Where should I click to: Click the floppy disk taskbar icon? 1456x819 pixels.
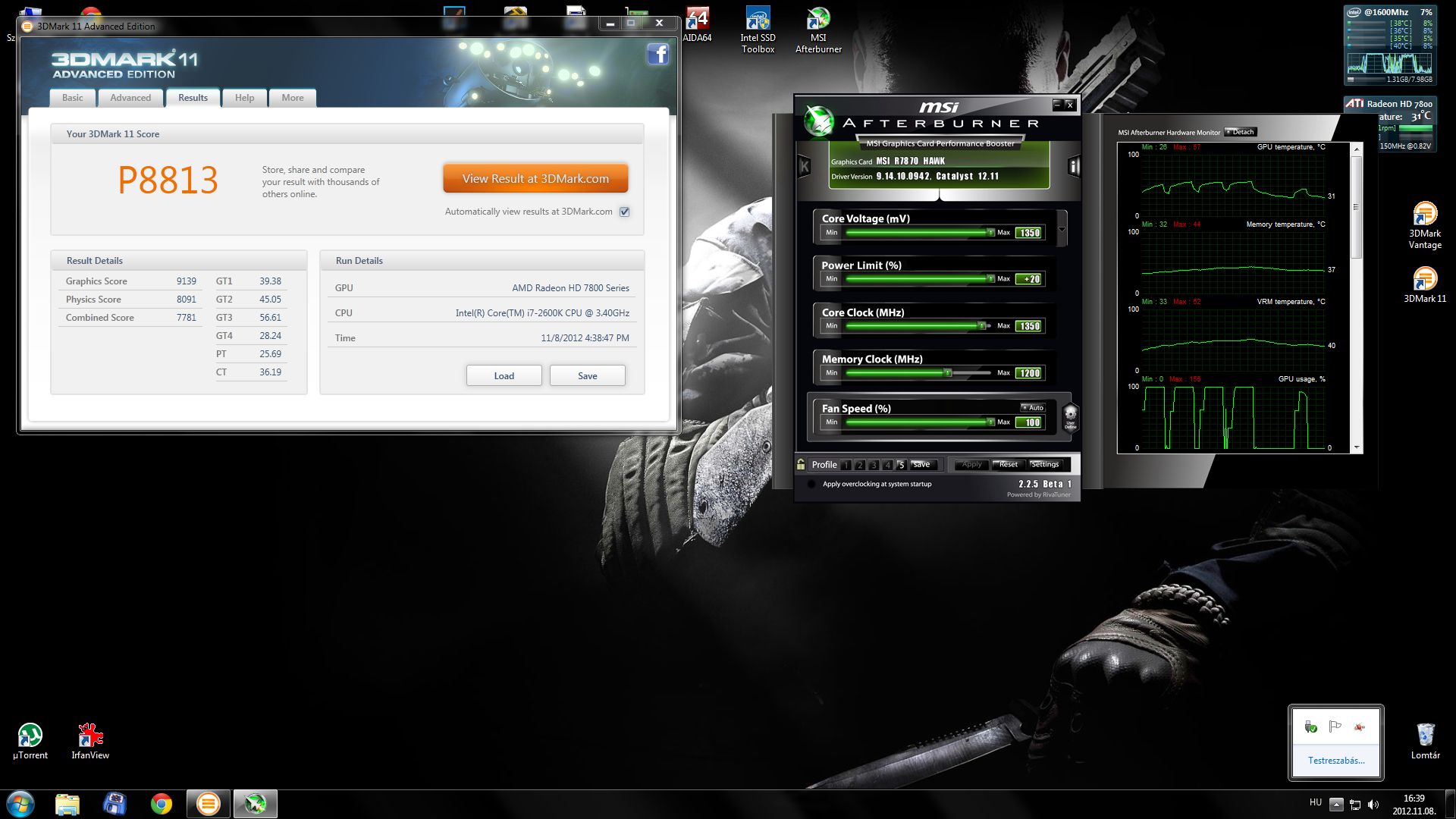click(115, 804)
